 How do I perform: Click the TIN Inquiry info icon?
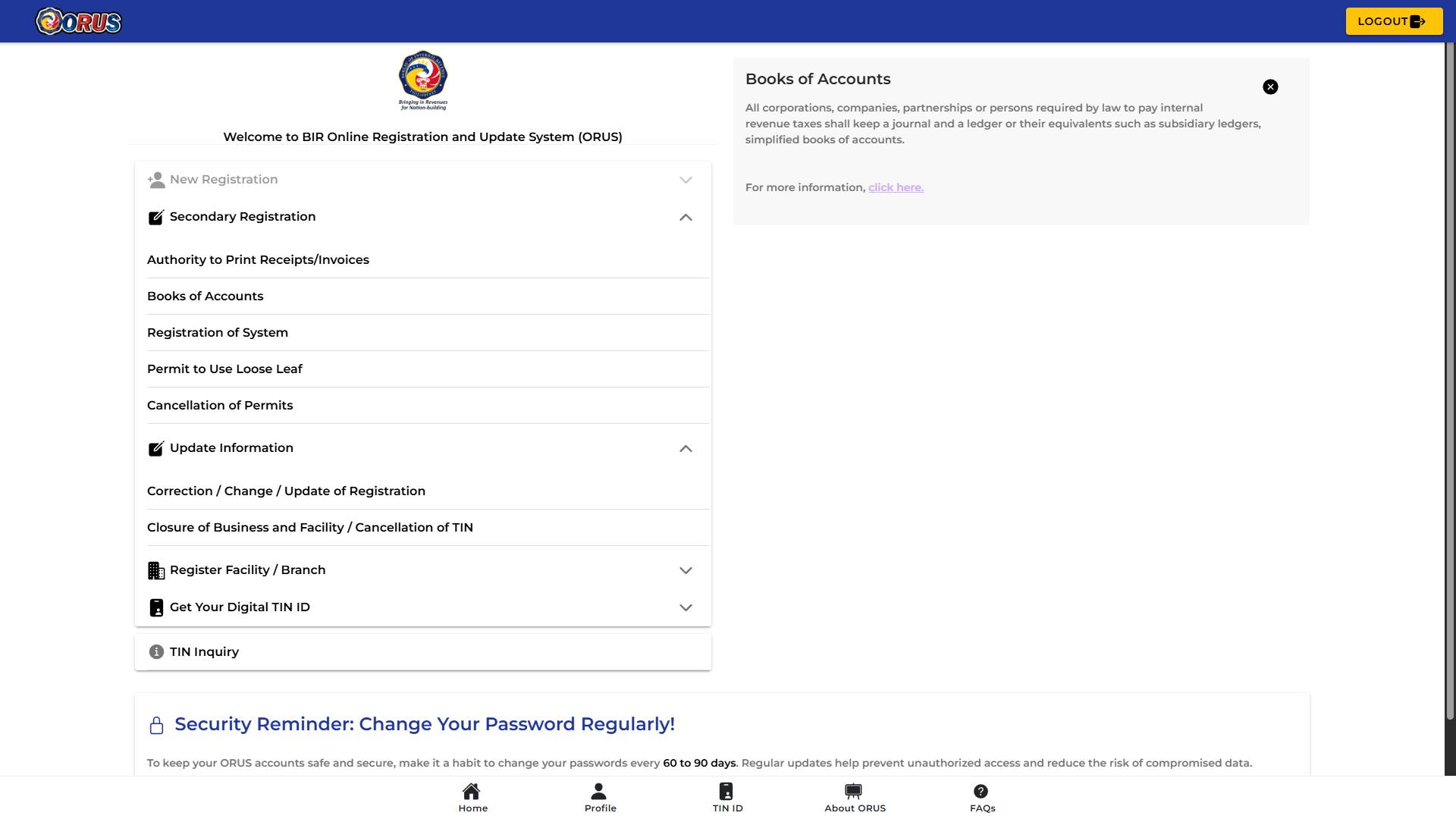[156, 652]
